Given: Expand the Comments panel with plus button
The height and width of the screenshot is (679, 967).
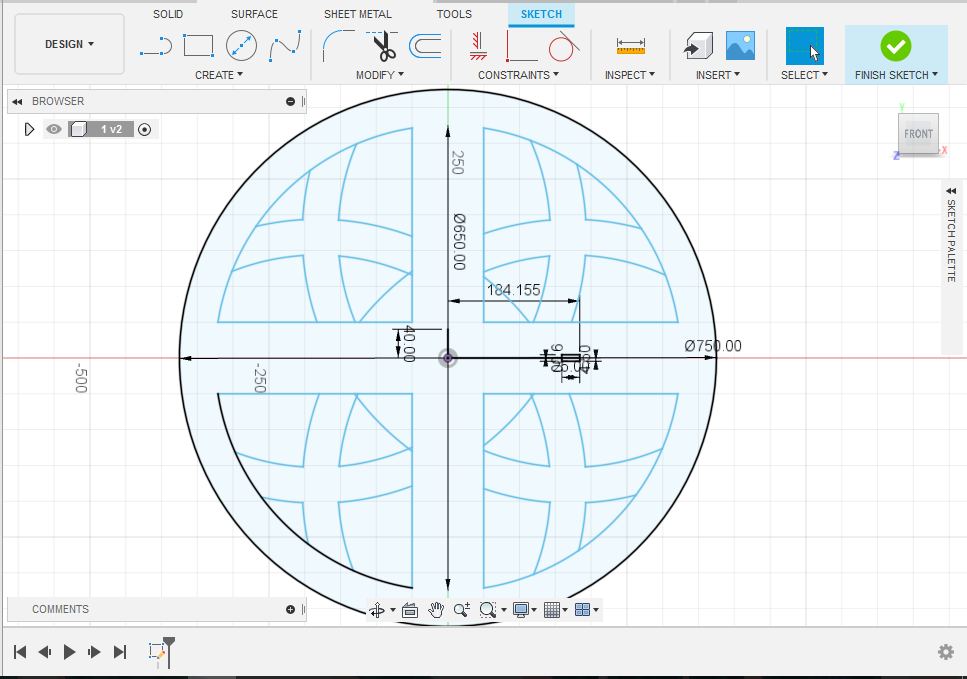Looking at the screenshot, I should (290, 609).
